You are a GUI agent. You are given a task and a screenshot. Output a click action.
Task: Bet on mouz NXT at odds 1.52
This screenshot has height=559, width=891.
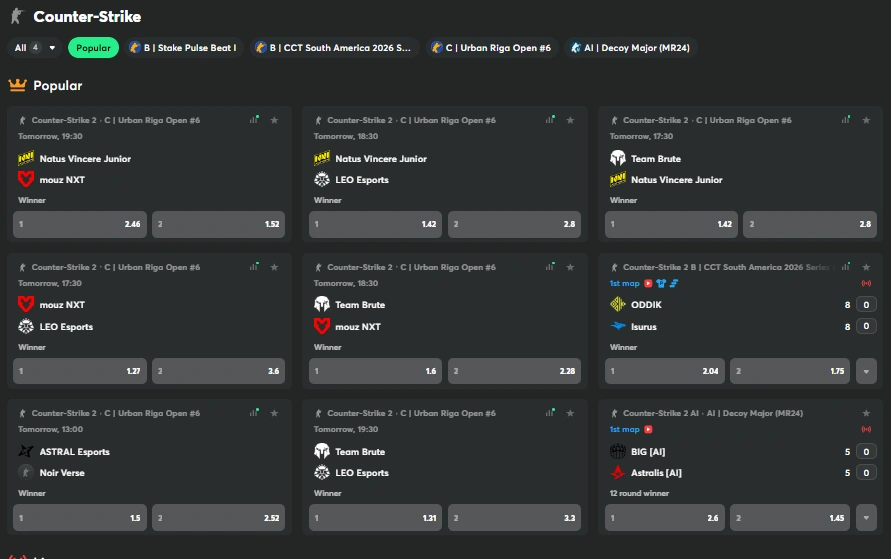(x=219, y=224)
